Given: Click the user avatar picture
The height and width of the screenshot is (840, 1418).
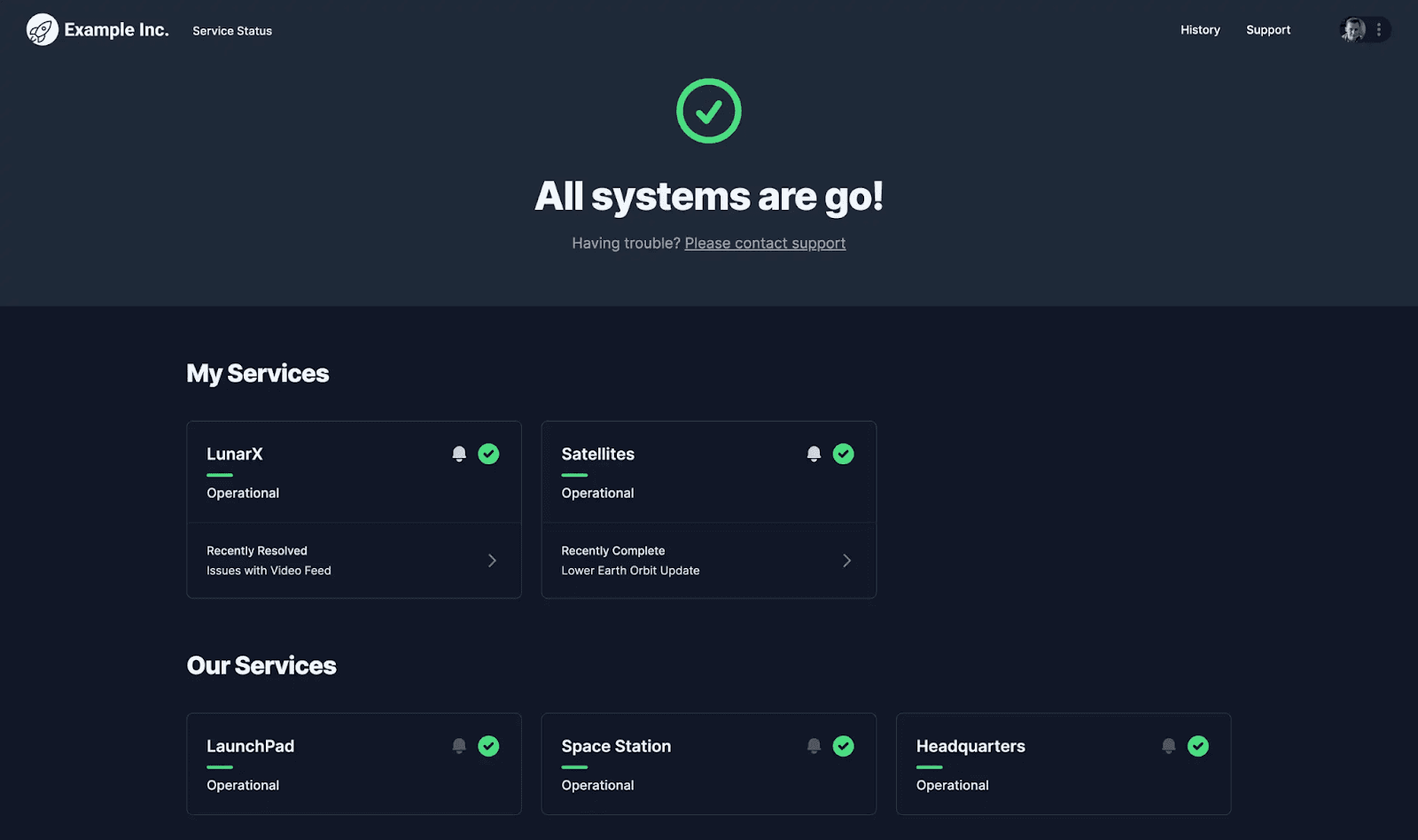Looking at the screenshot, I should click(x=1353, y=30).
